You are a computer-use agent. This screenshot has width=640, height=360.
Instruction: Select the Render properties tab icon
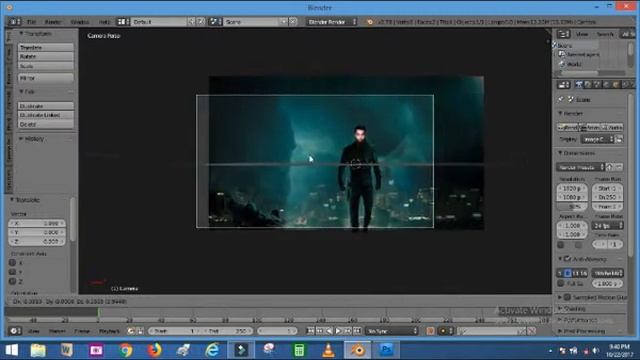pyautogui.click(x=579, y=85)
